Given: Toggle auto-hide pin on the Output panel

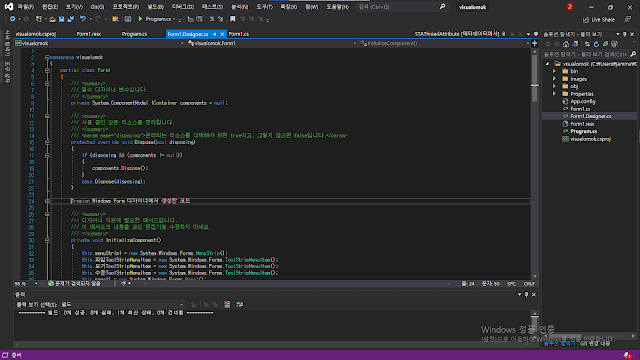Looking at the screenshot, I should tap(527, 294).
